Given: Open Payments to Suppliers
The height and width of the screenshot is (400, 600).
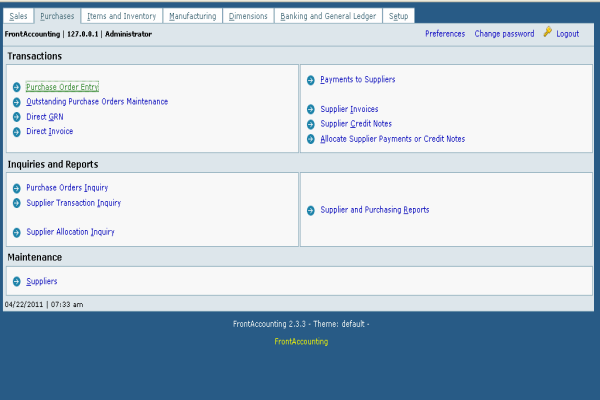Looking at the screenshot, I should click(358, 79).
